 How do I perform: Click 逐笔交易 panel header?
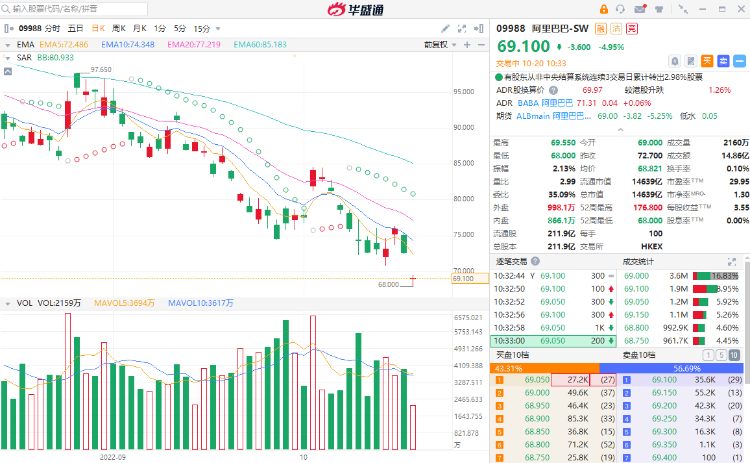pos(511,262)
